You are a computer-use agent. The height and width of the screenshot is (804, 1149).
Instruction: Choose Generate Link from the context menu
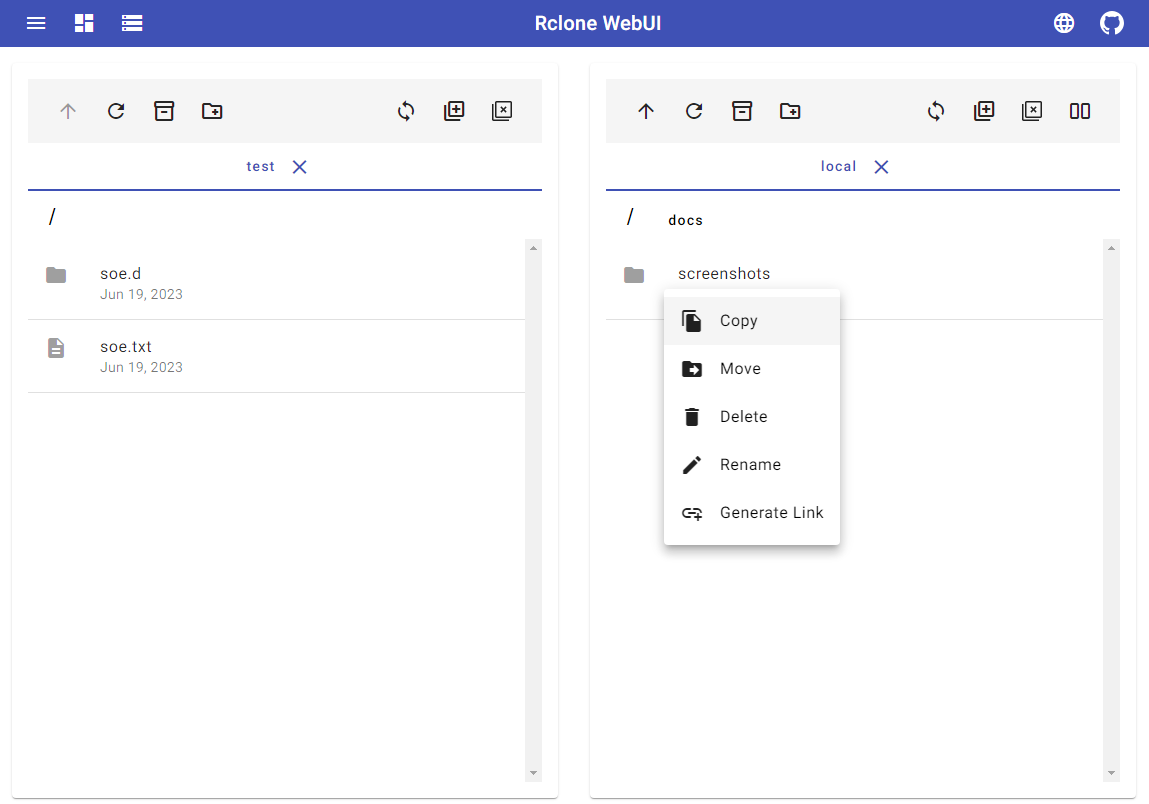coord(752,513)
